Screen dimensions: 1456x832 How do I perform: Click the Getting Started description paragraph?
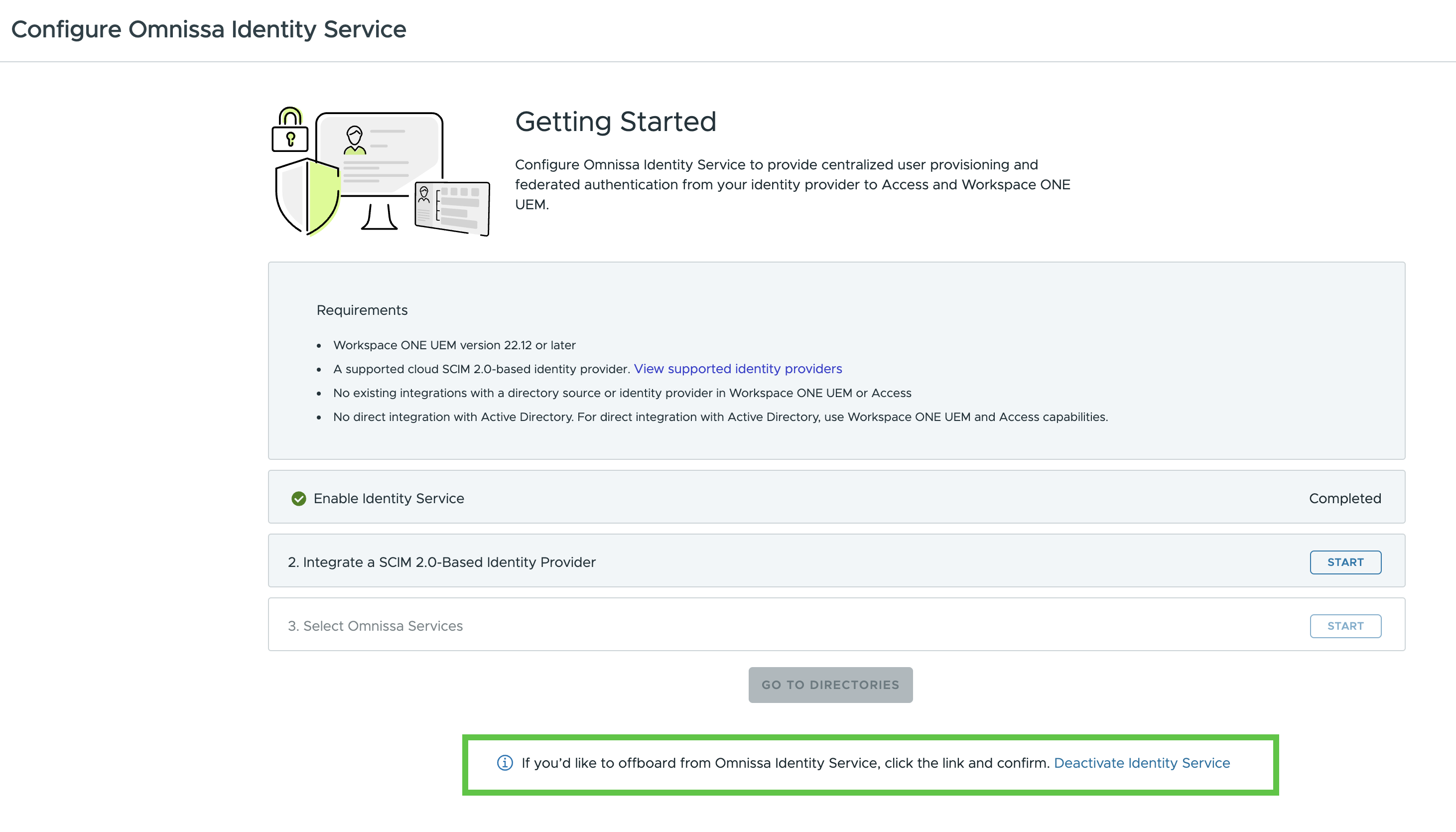[x=793, y=184]
